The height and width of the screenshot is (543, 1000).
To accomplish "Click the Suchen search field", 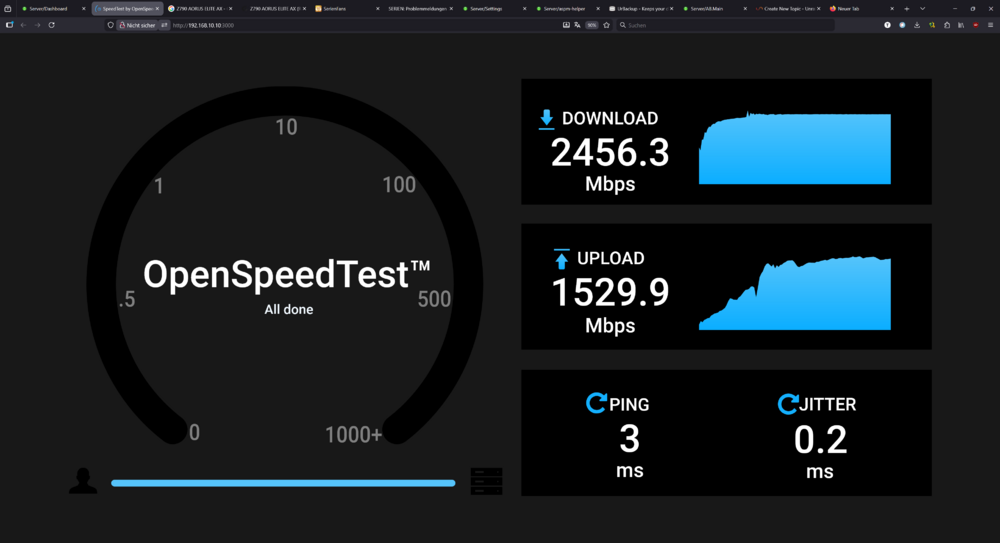I will (727, 25).
